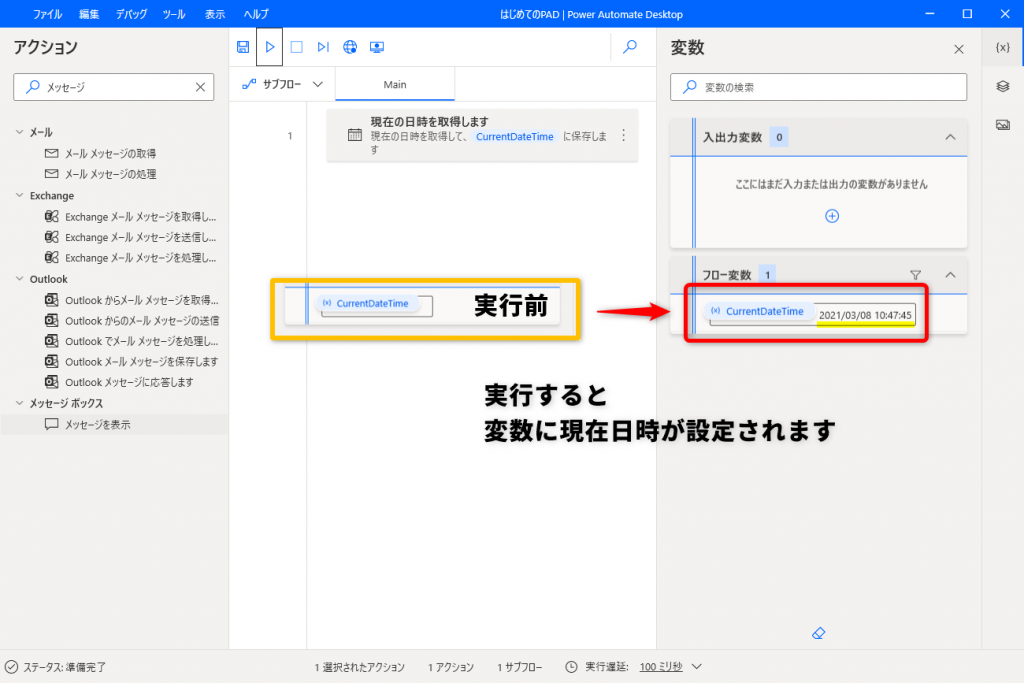Open the desktop recorder monitor icon
1024x683 pixels.
coord(377,47)
